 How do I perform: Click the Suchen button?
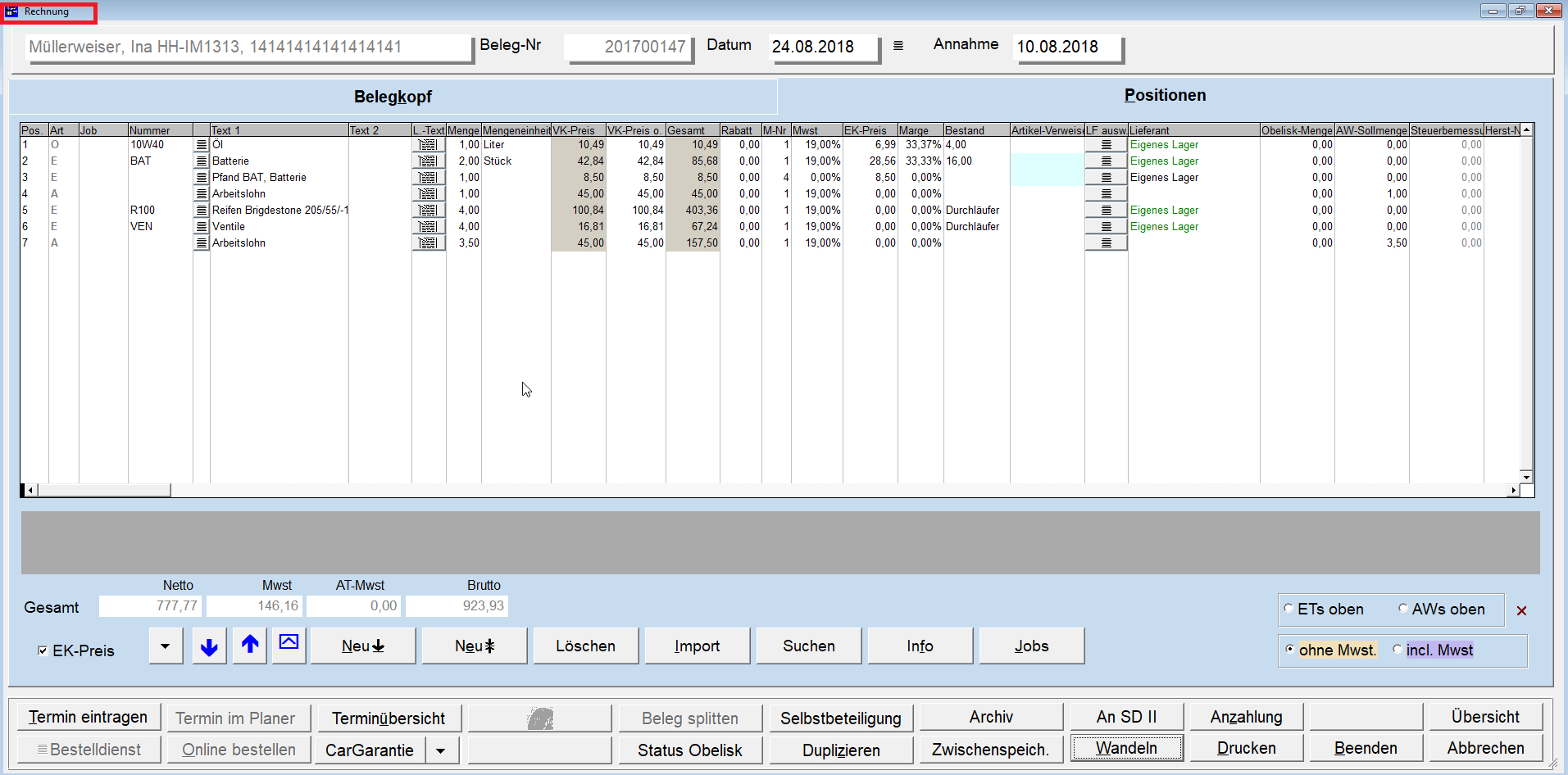[808, 646]
